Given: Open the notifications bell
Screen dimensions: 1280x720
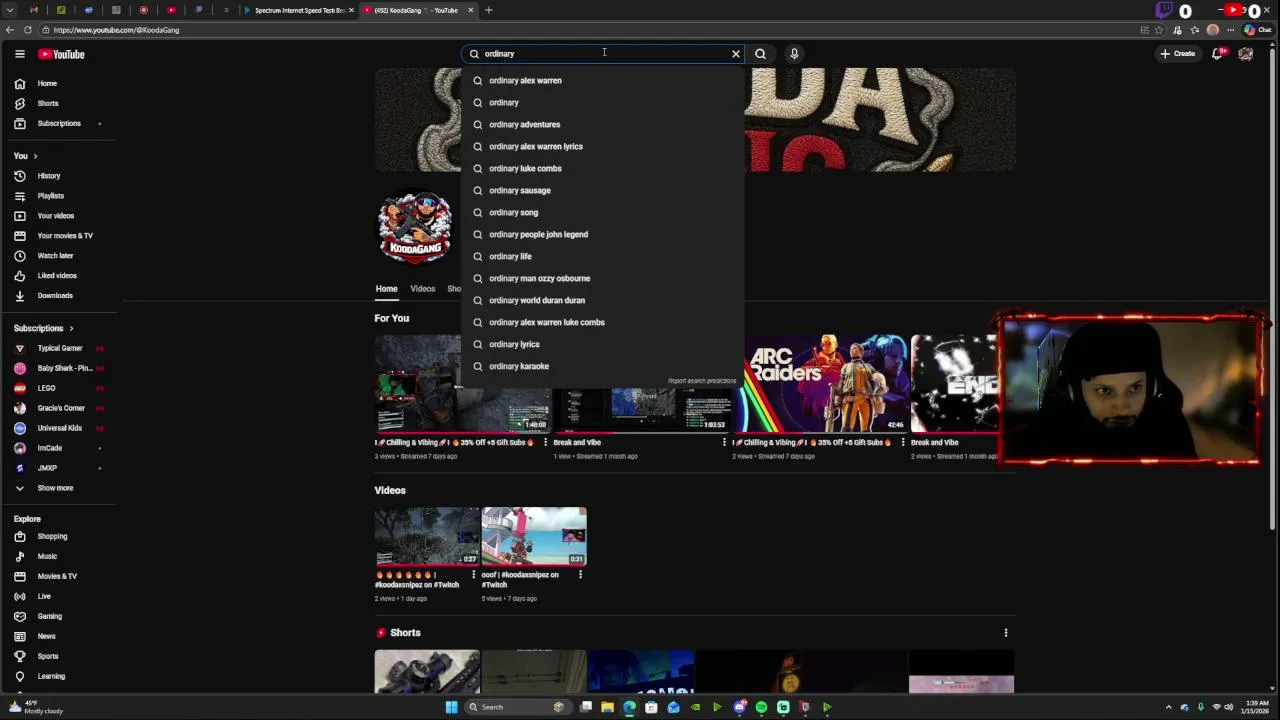Looking at the screenshot, I should tap(1218, 54).
